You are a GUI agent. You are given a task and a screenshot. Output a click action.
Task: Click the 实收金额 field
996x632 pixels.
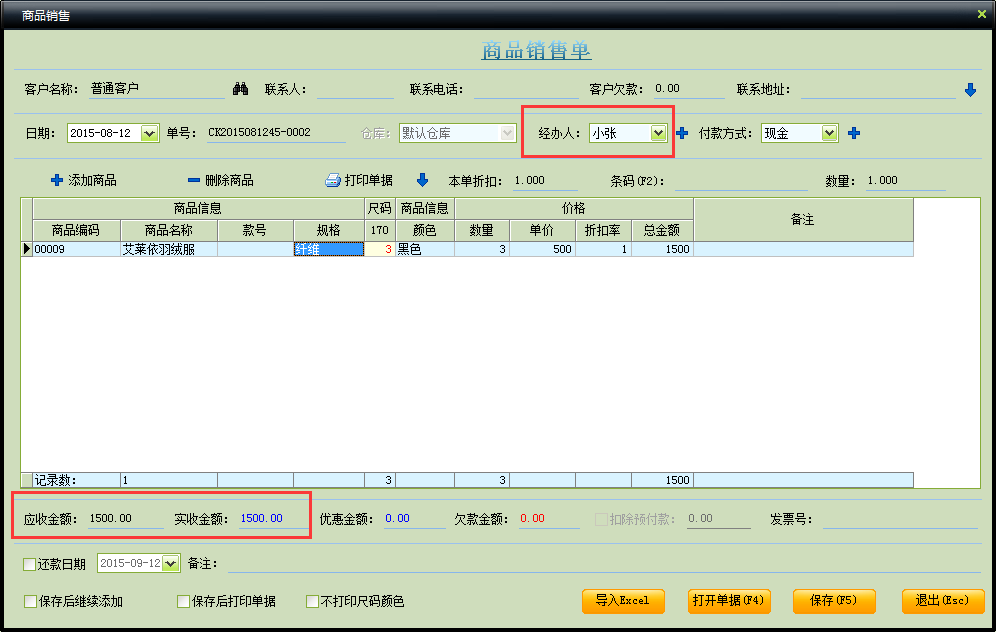click(x=273, y=519)
